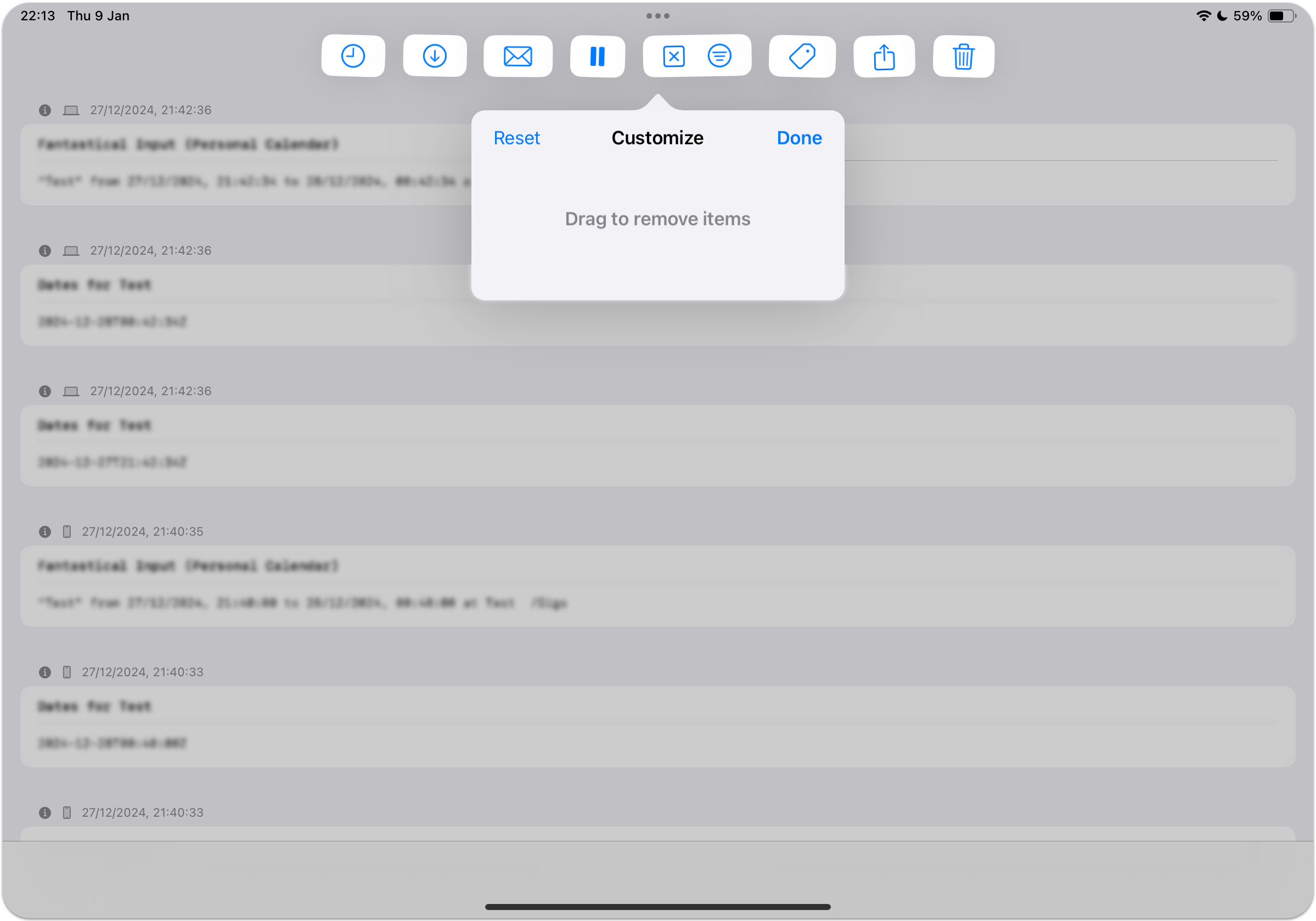
Task: Expand info for the 21:40:35 entry
Action: click(44, 531)
